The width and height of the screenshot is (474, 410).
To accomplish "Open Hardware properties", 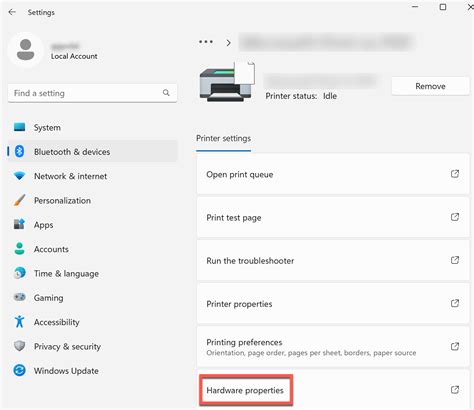I will coord(333,390).
